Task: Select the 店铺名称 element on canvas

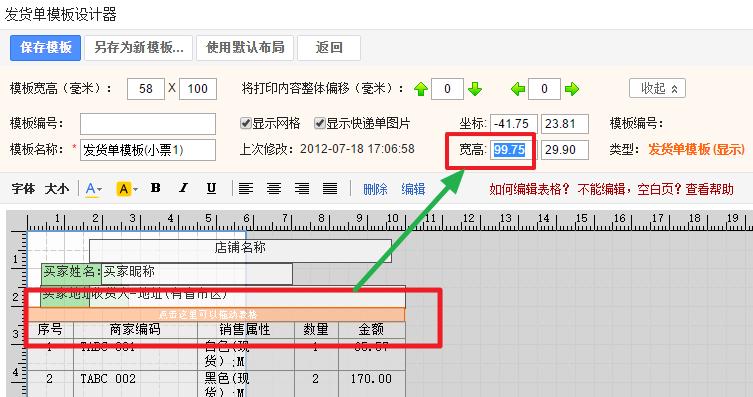Action: [x=240, y=251]
